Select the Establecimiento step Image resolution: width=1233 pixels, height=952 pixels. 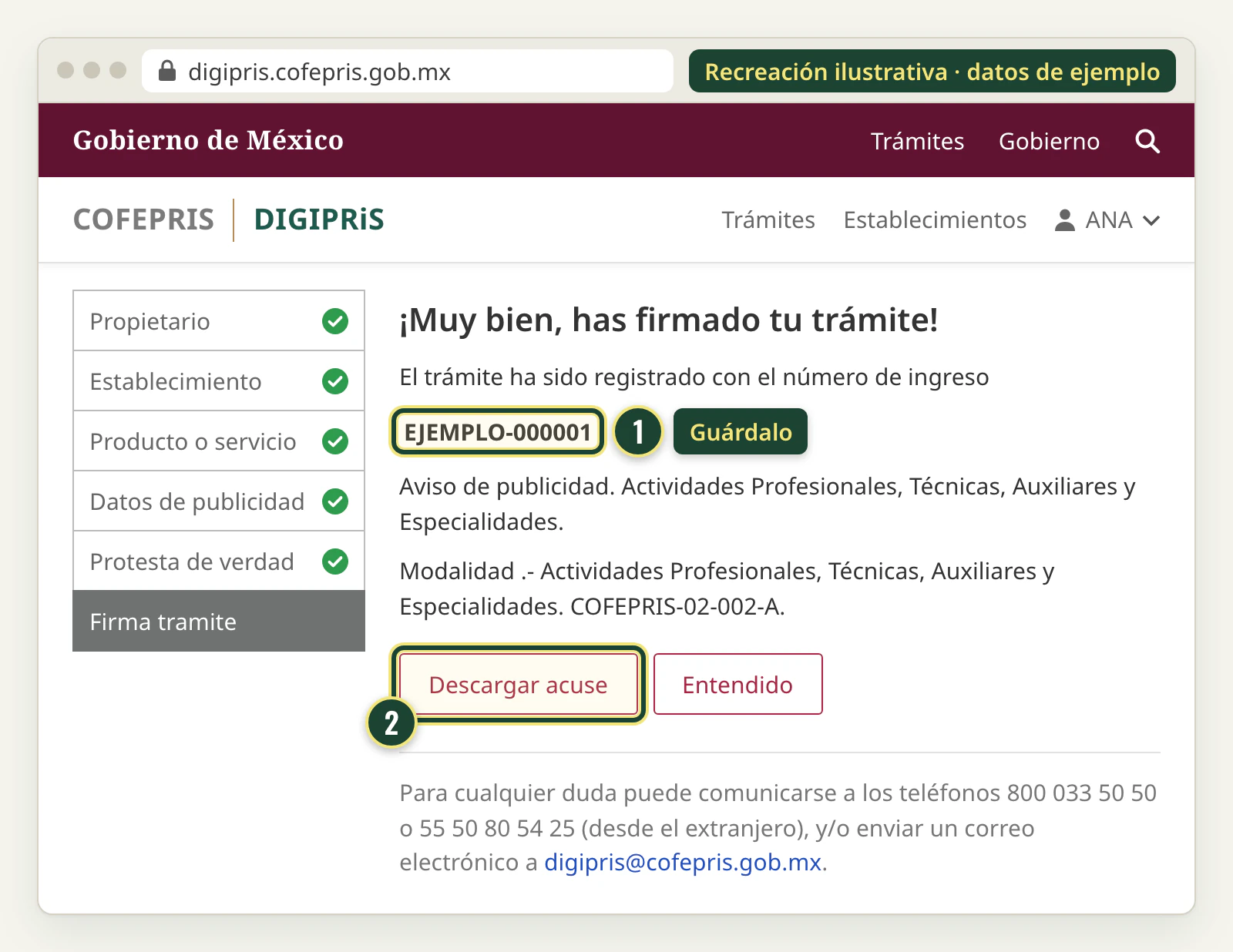tap(219, 381)
